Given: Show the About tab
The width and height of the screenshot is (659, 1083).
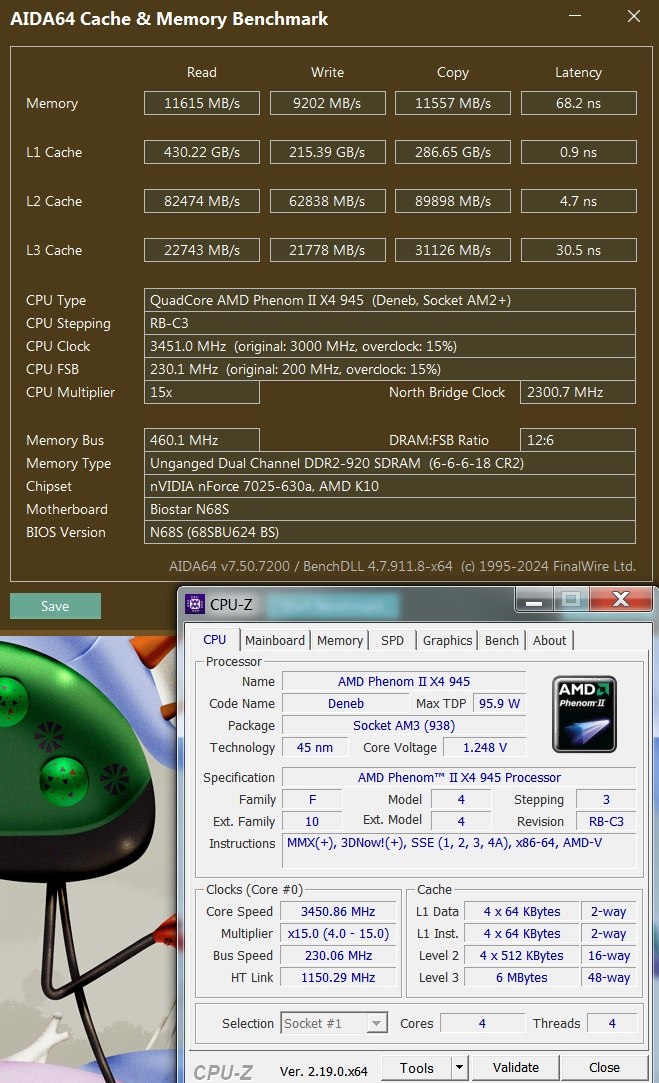Looking at the screenshot, I should 549,640.
